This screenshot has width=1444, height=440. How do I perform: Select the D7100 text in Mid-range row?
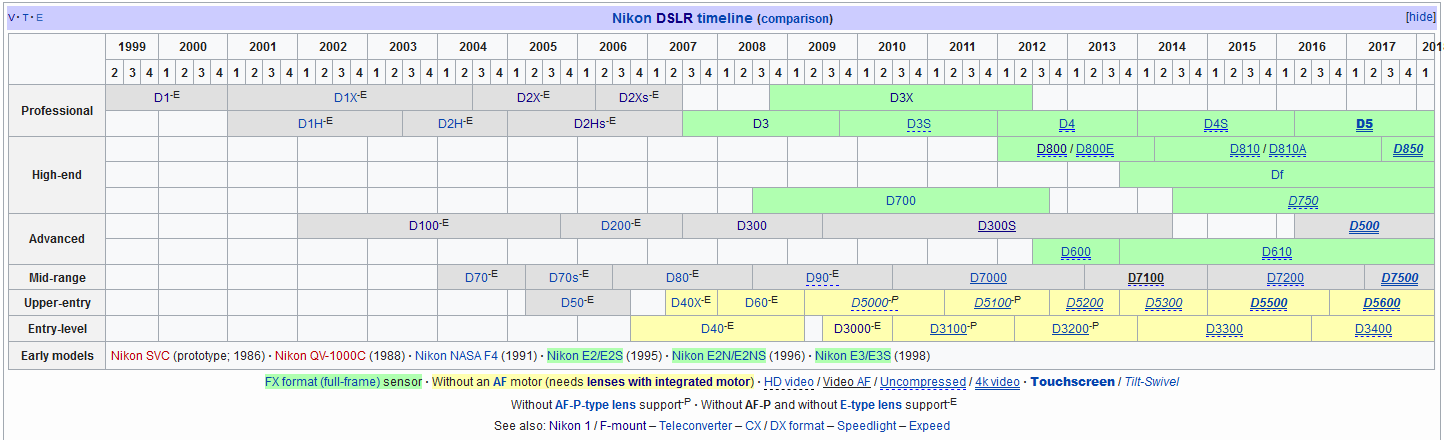point(1146,278)
